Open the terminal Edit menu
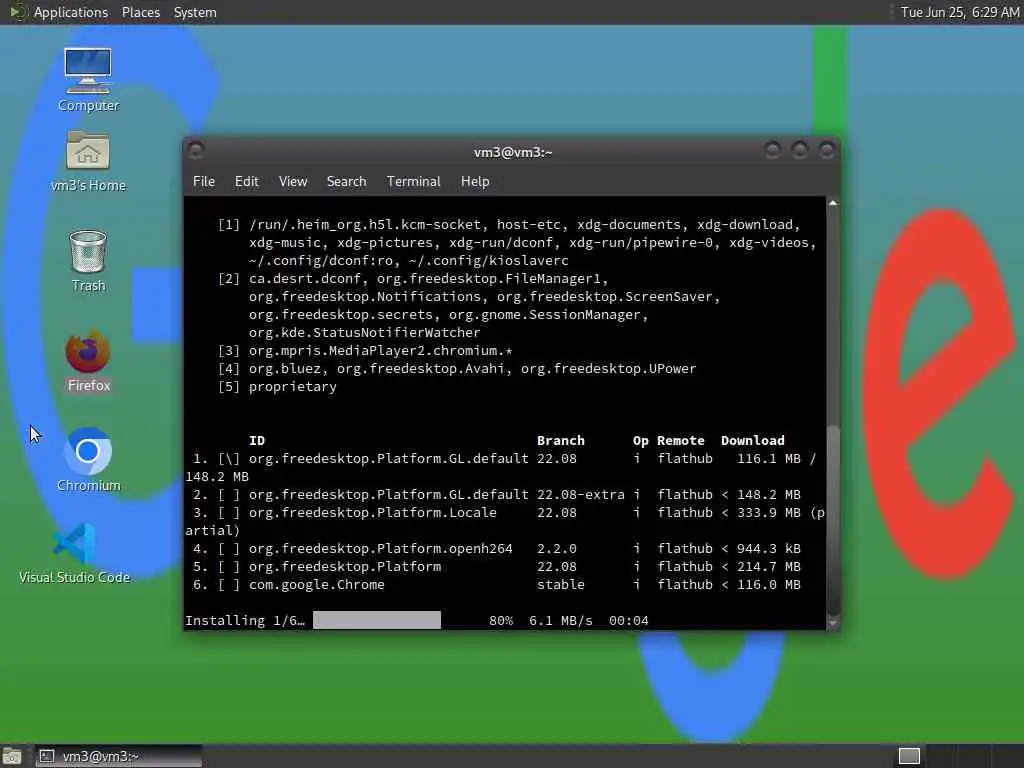 [246, 182]
